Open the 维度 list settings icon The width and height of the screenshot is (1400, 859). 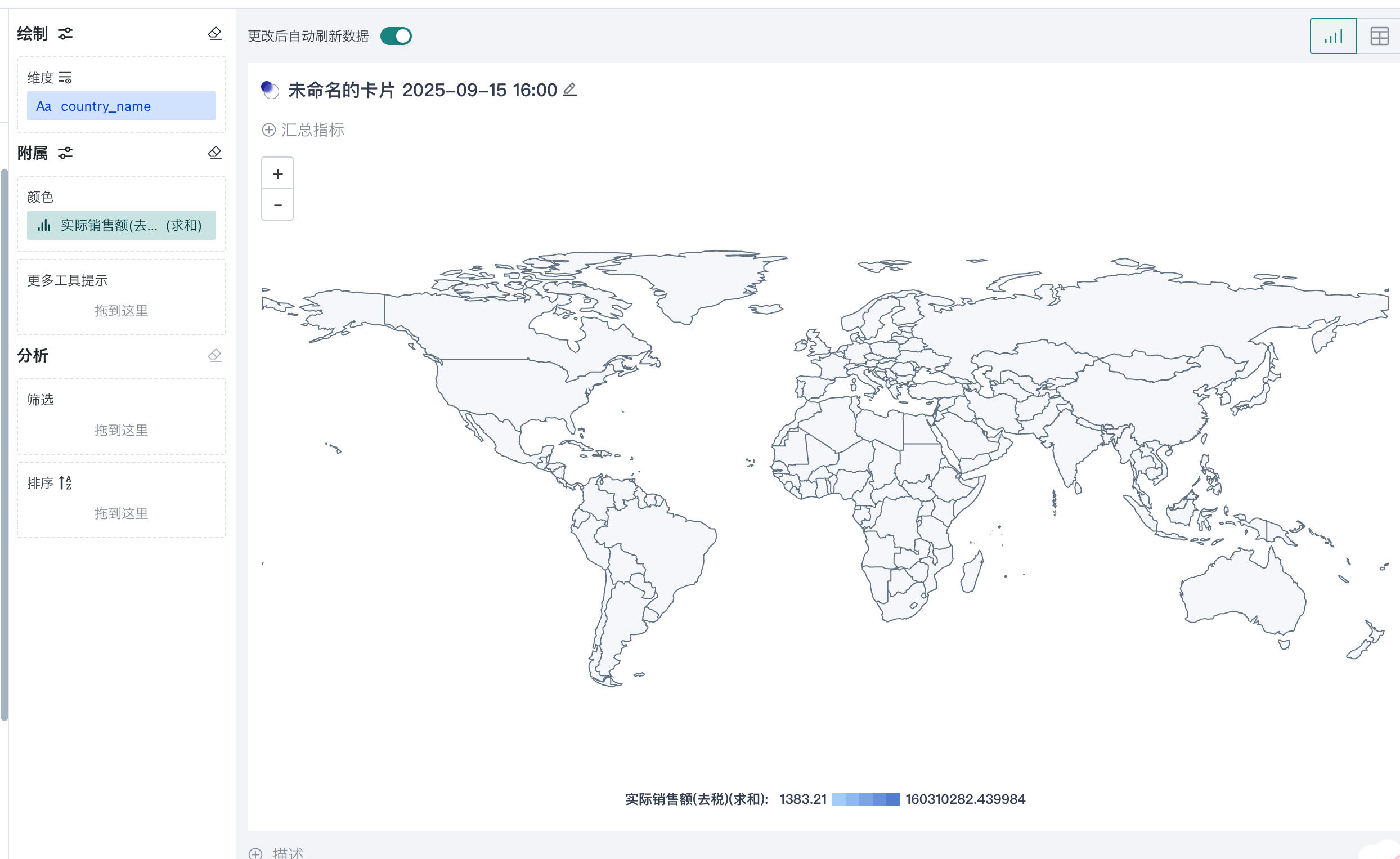[x=65, y=77]
